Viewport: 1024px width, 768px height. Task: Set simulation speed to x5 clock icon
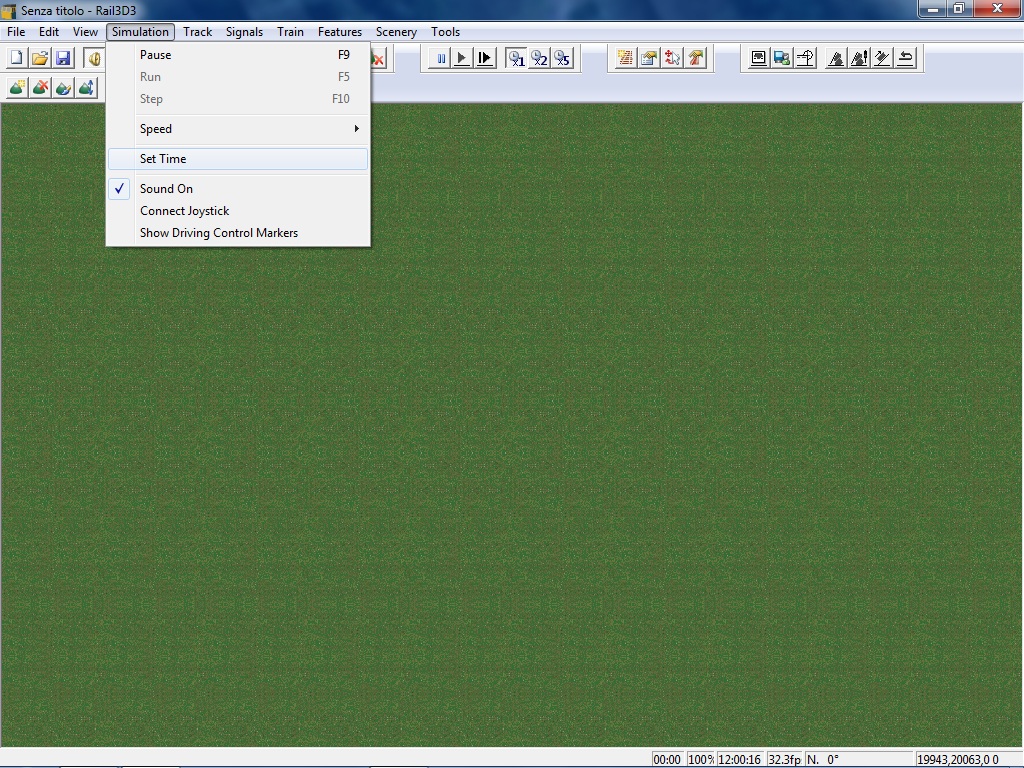(562, 58)
